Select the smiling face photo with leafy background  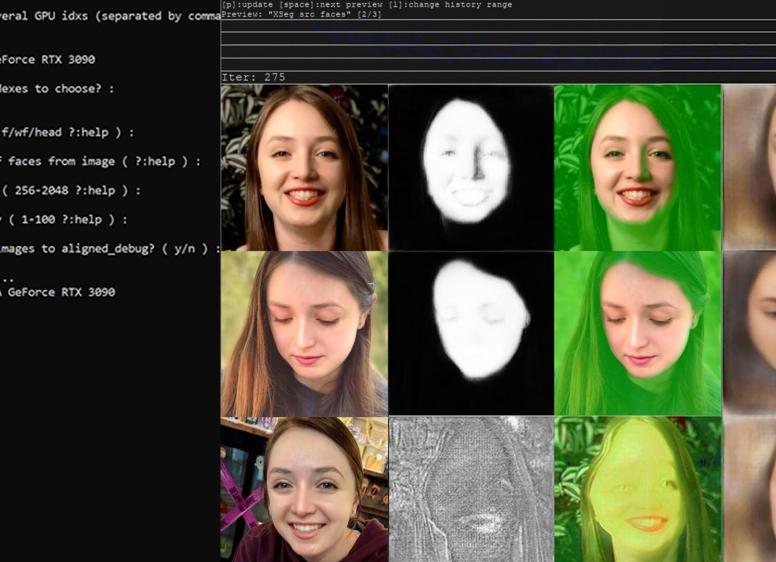[x=304, y=168]
